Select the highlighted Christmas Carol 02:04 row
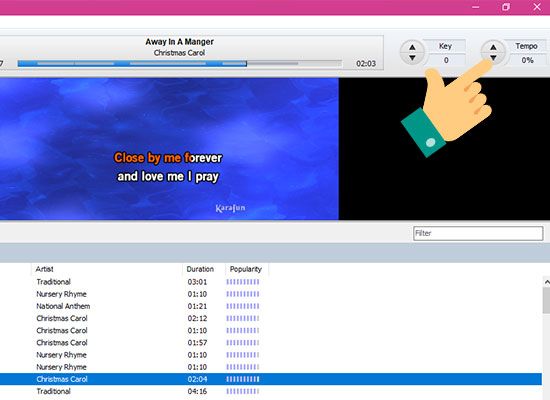Viewport: 550px width, 400px height. [271, 379]
